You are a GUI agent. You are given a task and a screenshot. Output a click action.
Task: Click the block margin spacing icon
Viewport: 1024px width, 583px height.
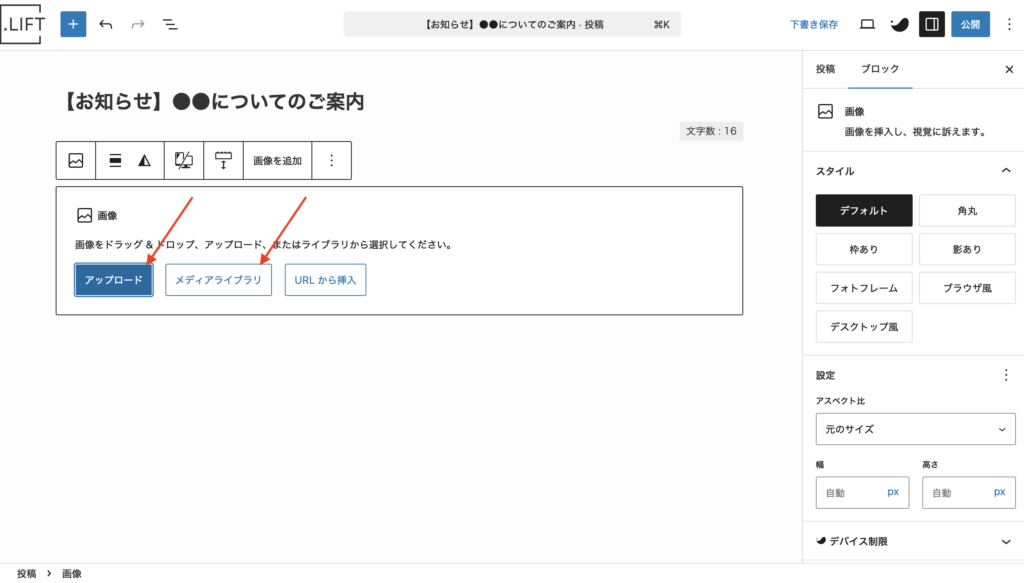(x=223, y=160)
